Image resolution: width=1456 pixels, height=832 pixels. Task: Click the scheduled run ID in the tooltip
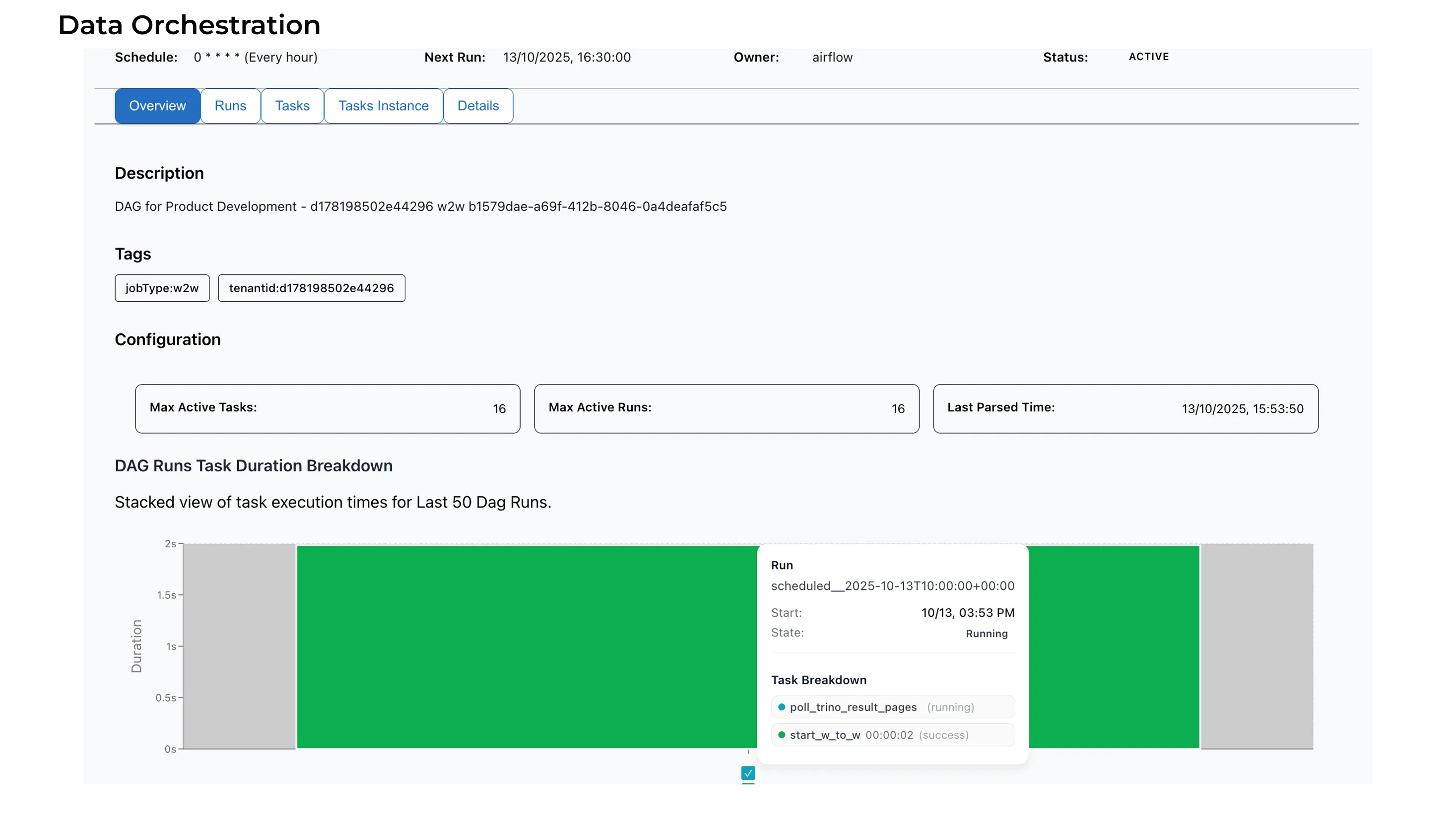coord(893,586)
